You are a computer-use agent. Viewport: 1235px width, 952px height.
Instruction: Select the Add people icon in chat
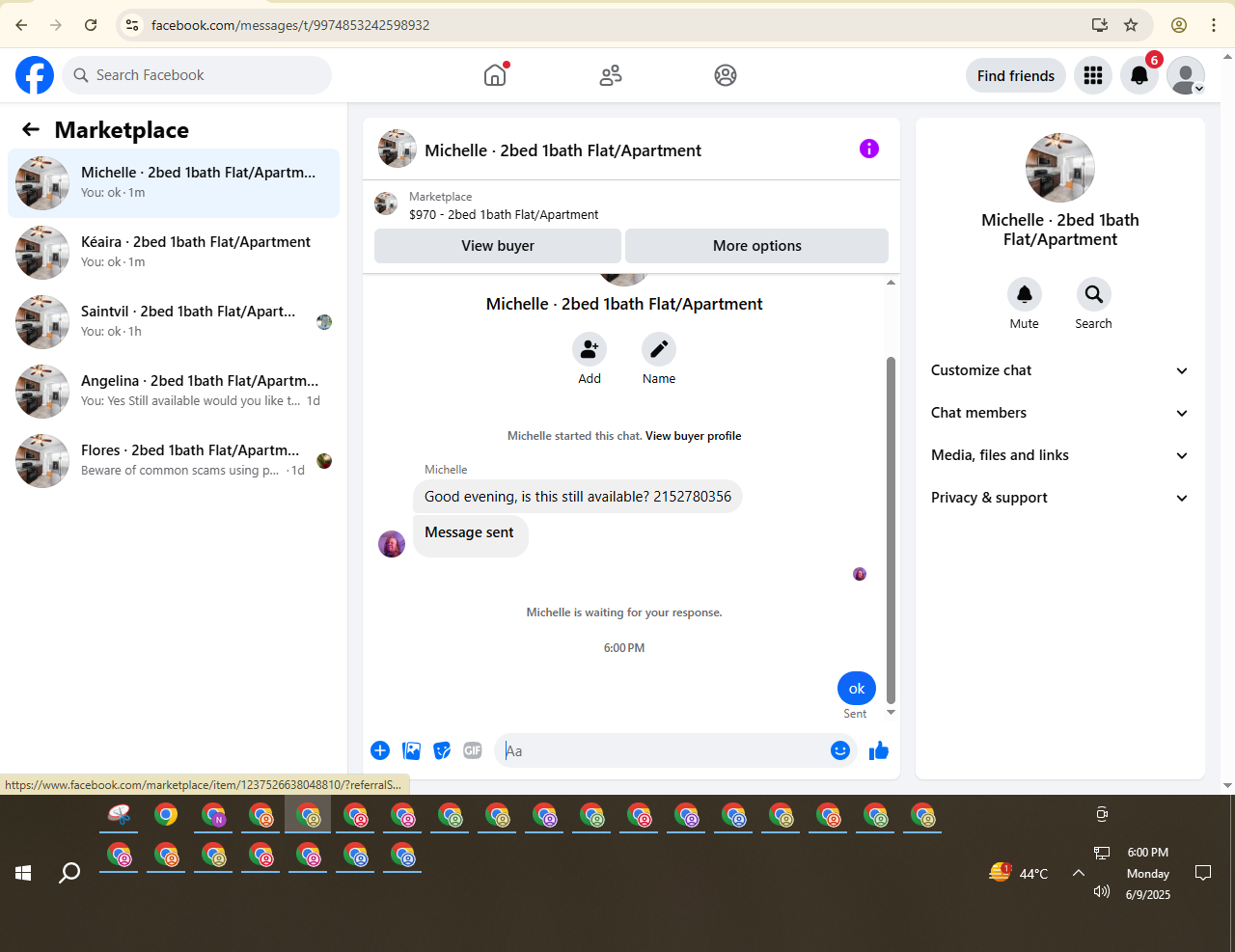590,349
